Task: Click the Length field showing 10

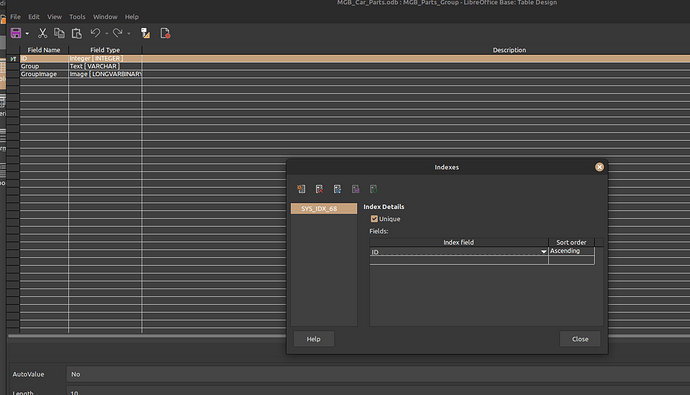Action: (378, 391)
